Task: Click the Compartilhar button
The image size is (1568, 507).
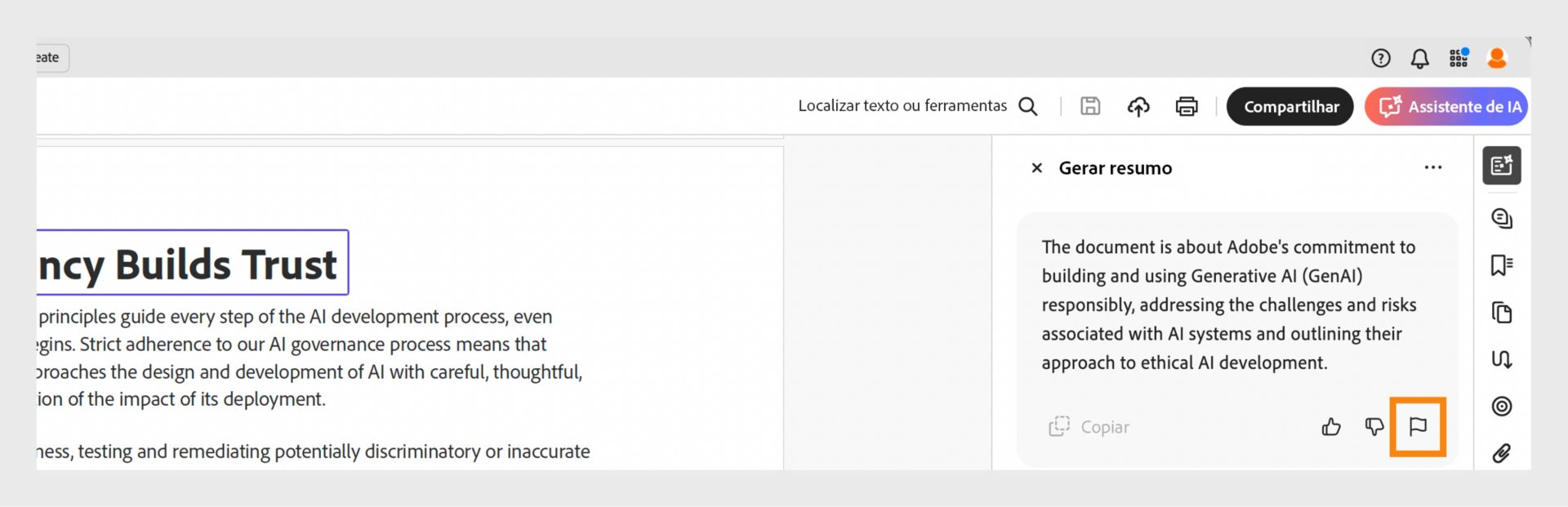Action: tap(1290, 106)
